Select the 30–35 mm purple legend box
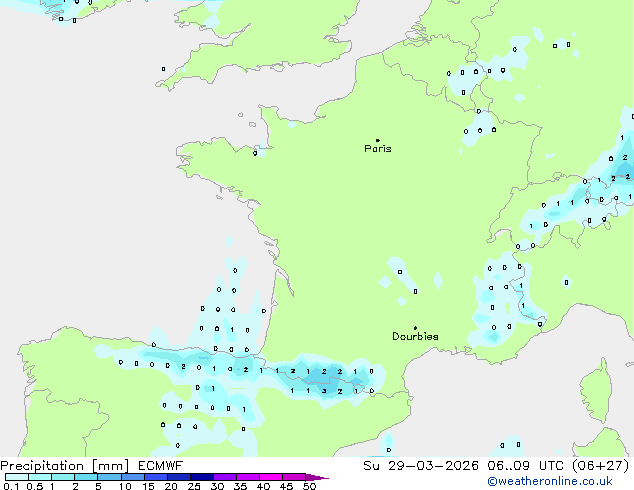Screen dimensions: 634x490 coord(225,477)
